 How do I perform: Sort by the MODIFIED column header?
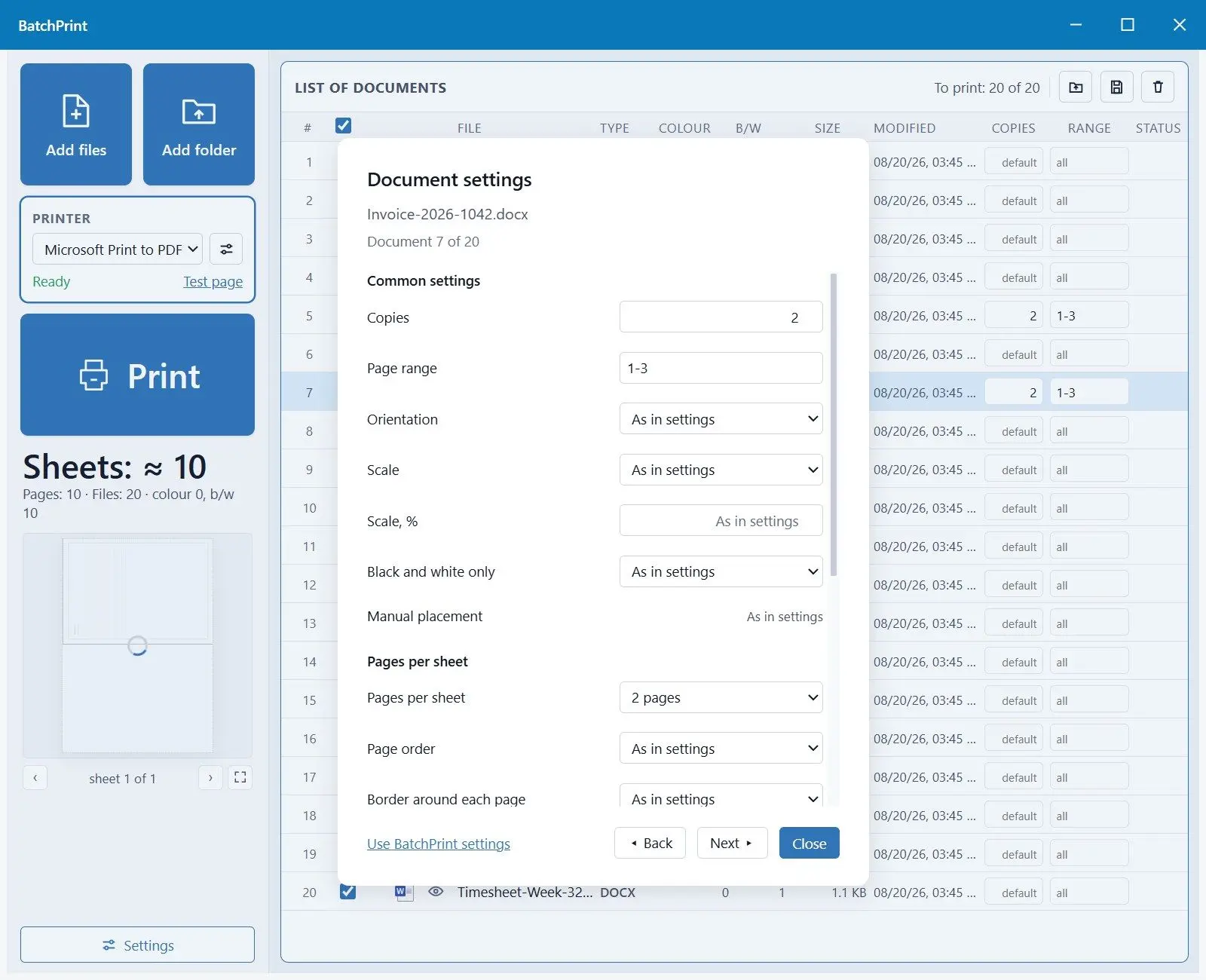click(904, 127)
